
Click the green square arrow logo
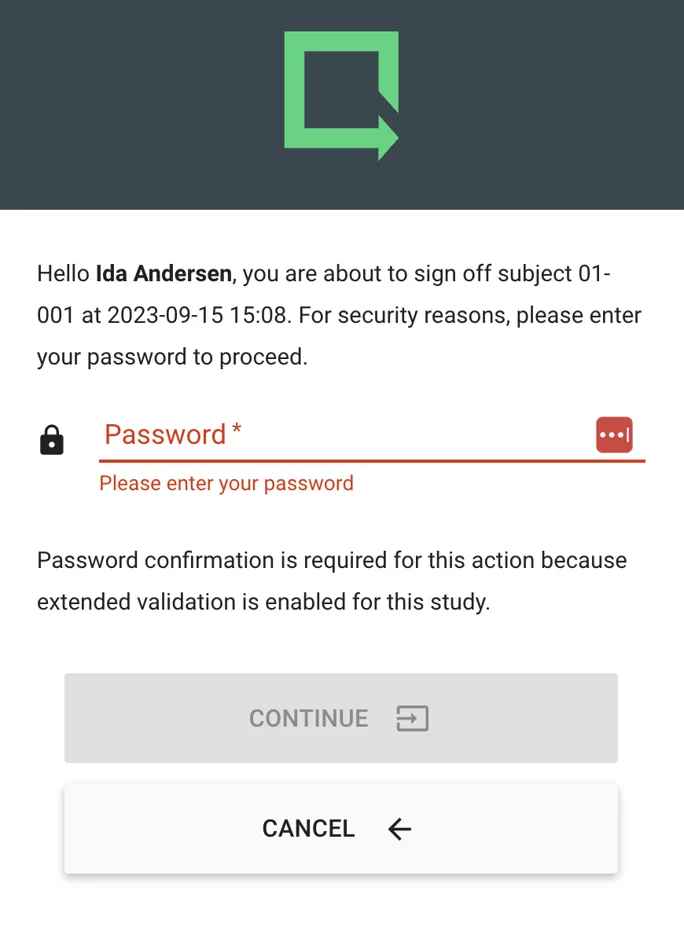tap(341, 95)
